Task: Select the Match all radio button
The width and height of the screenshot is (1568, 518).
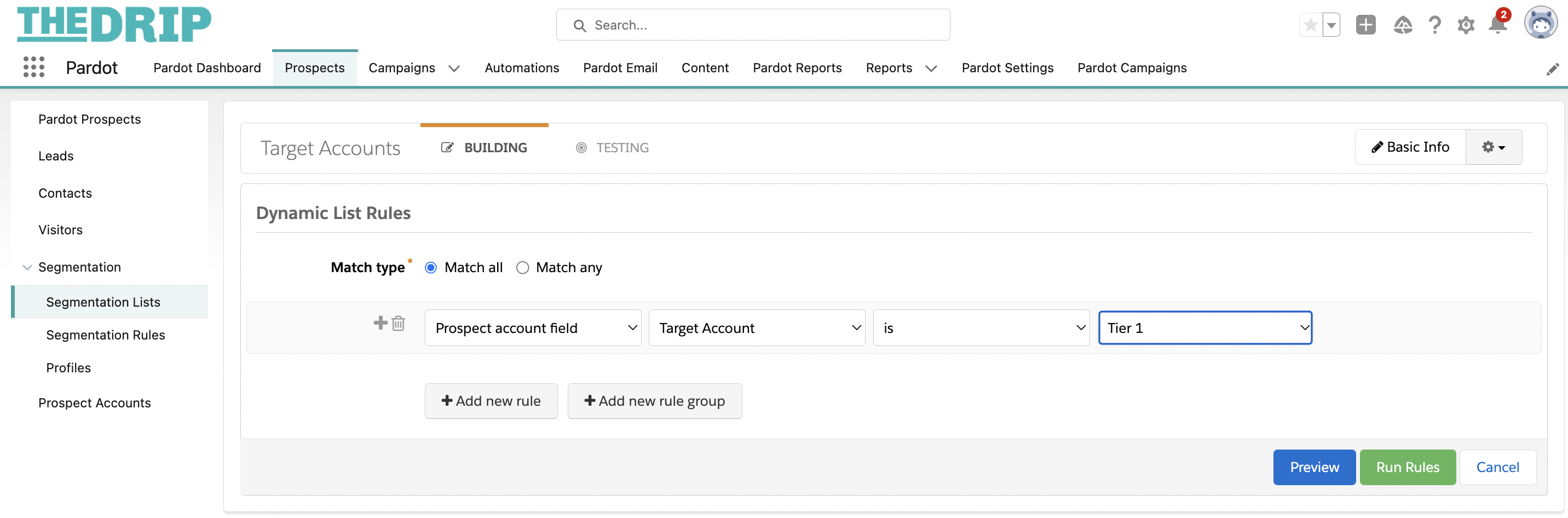Action: point(430,268)
